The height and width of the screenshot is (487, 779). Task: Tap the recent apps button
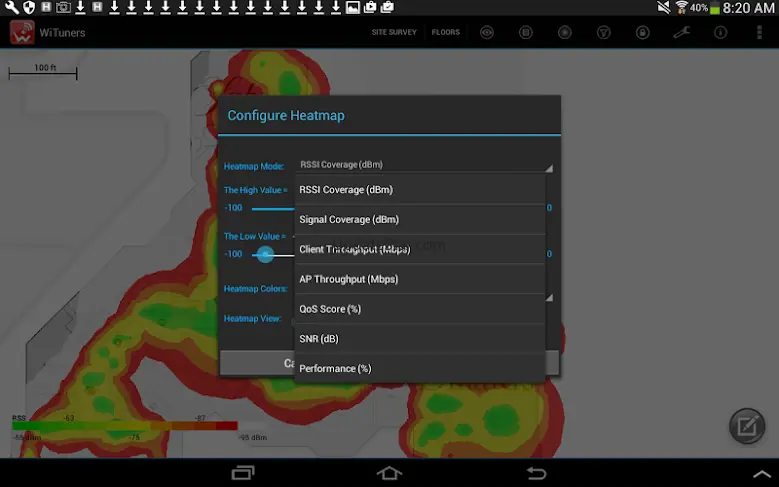point(243,473)
